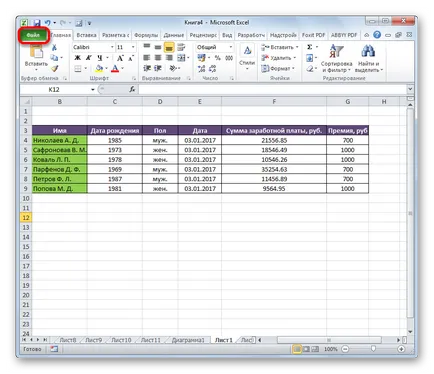The image size is (434, 374).
Task: Align cell text left
Action: pos(147,58)
